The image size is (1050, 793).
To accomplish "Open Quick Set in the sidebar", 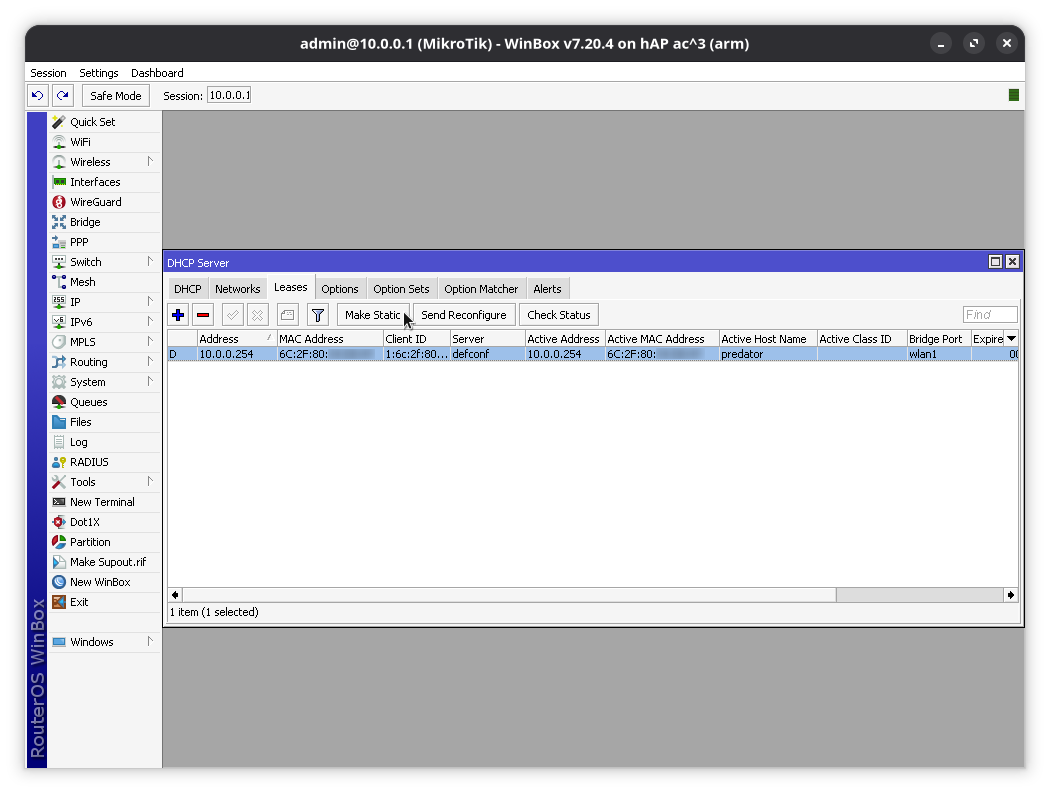I will point(92,122).
